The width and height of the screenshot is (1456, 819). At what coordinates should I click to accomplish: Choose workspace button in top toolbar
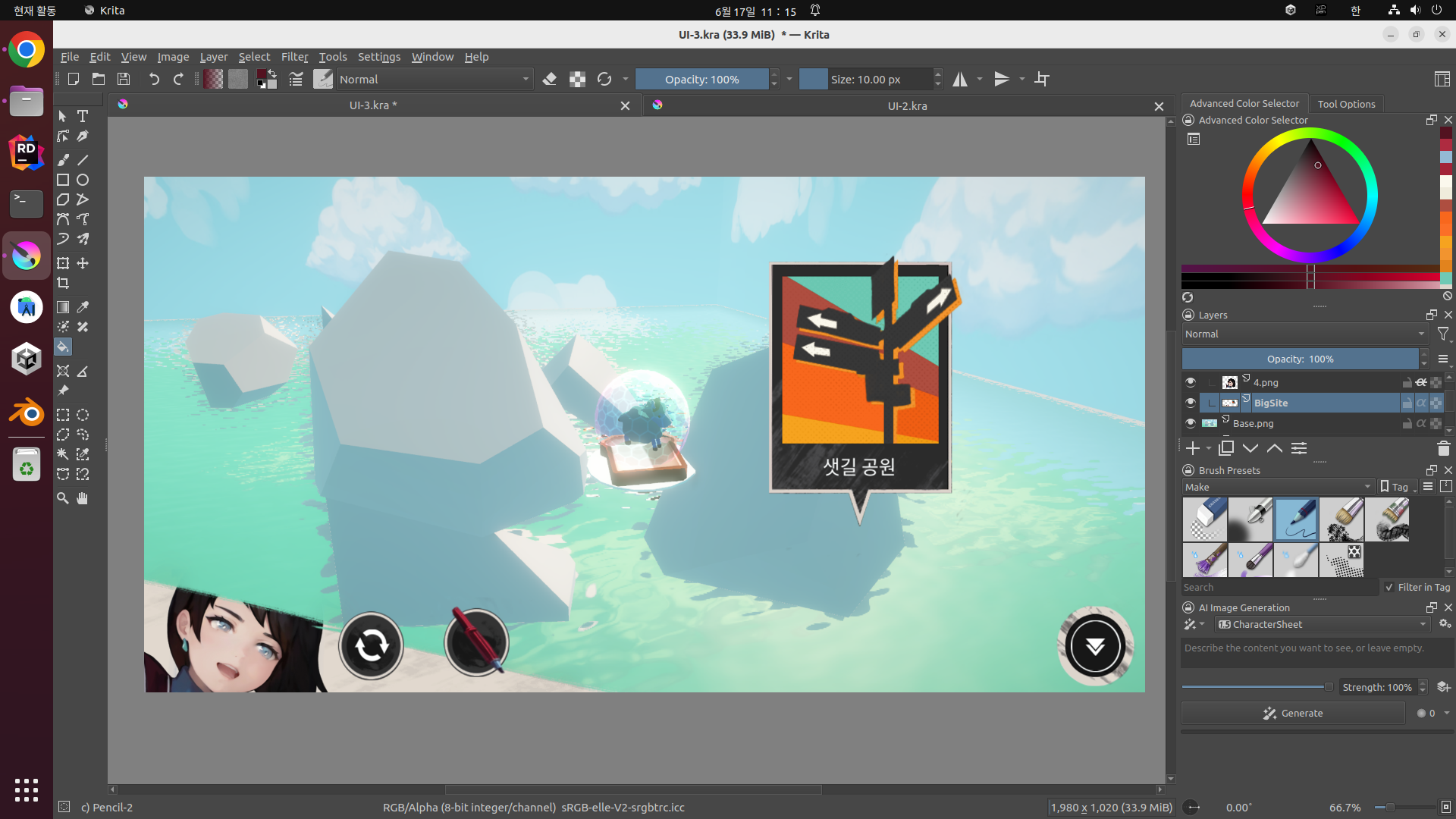[1442, 79]
